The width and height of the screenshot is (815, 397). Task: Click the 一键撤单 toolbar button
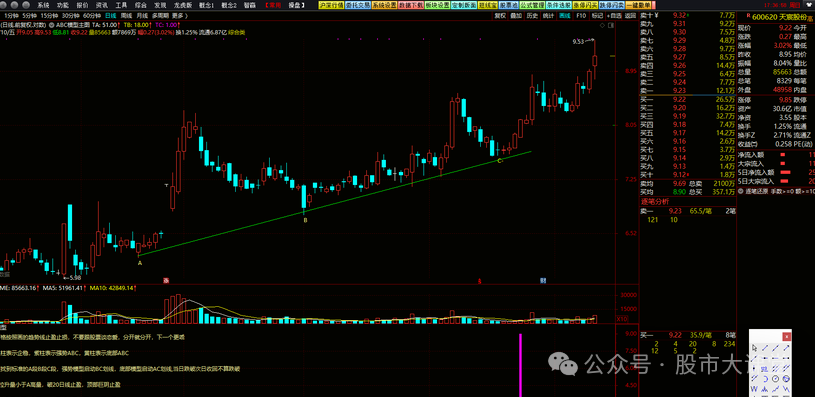[638, 5]
